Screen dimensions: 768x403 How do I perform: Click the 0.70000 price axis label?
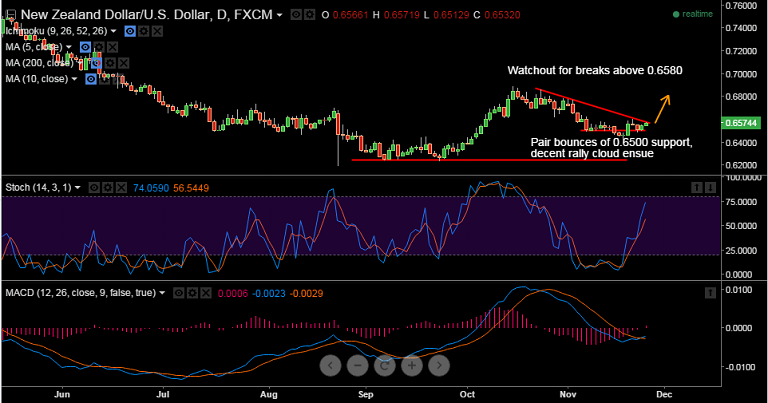[741, 74]
